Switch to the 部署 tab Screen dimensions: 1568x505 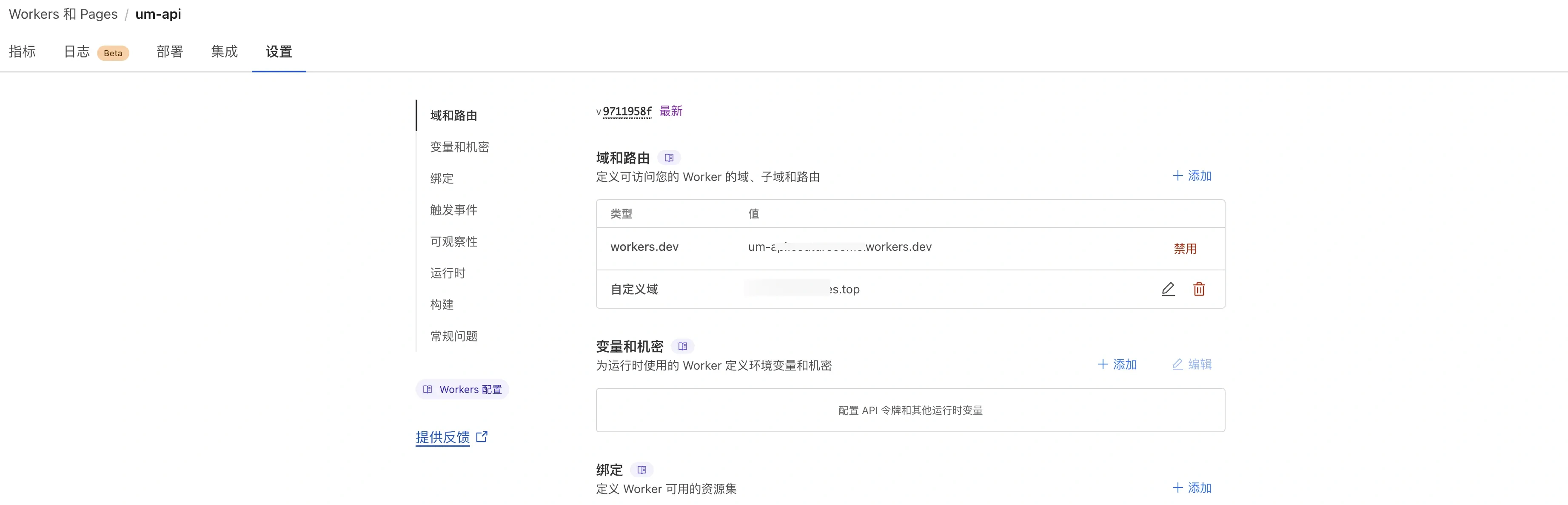(x=169, y=52)
